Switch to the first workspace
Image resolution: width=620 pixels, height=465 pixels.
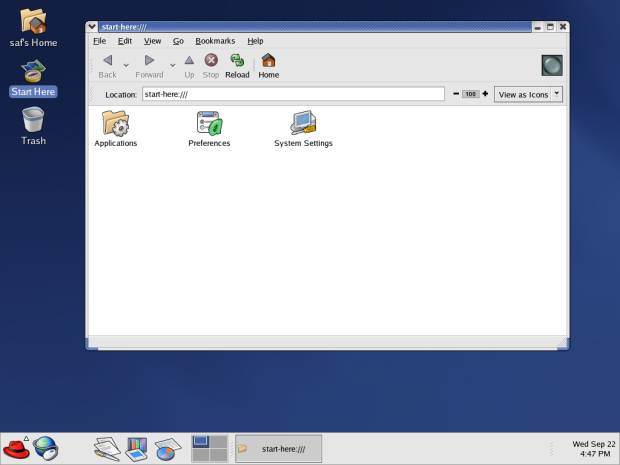[200, 441]
